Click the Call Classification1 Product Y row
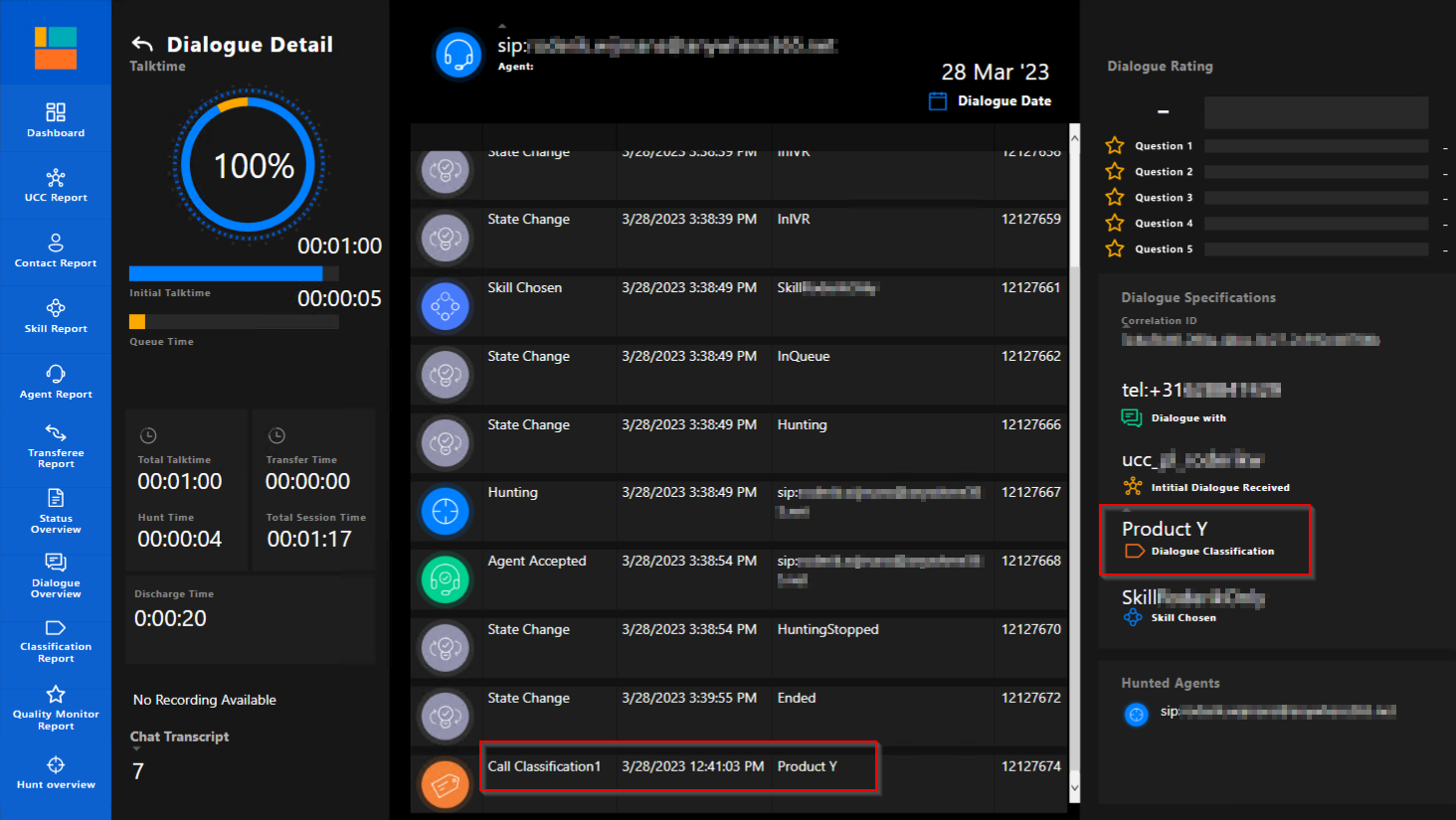1456x820 pixels. pyautogui.click(x=678, y=767)
